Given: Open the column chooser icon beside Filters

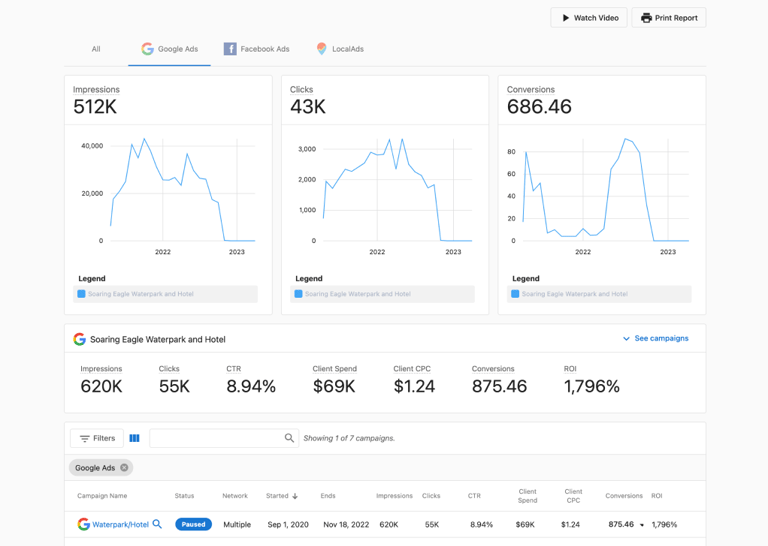Looking at the screenshot, I should (134, 438).
